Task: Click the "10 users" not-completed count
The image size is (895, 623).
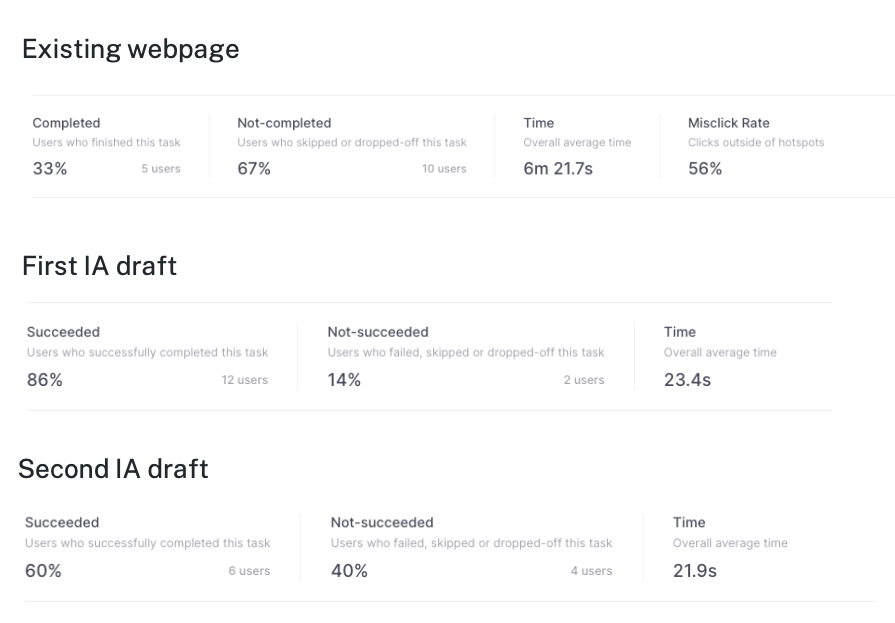Action: pos(444,169)
